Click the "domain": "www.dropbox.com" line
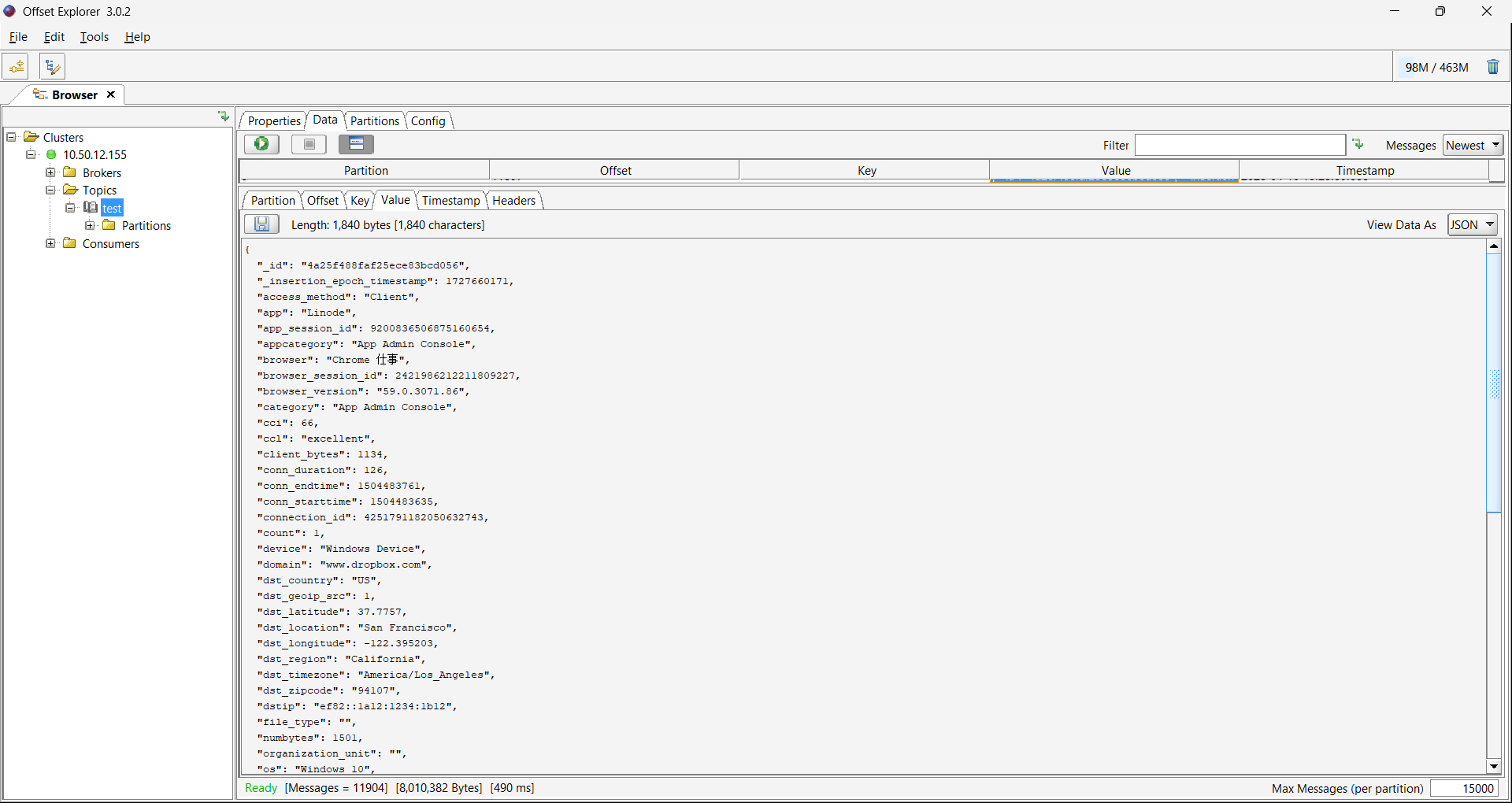The width and height of the screenshot is (1512, 803). click(x=344, y=564)
